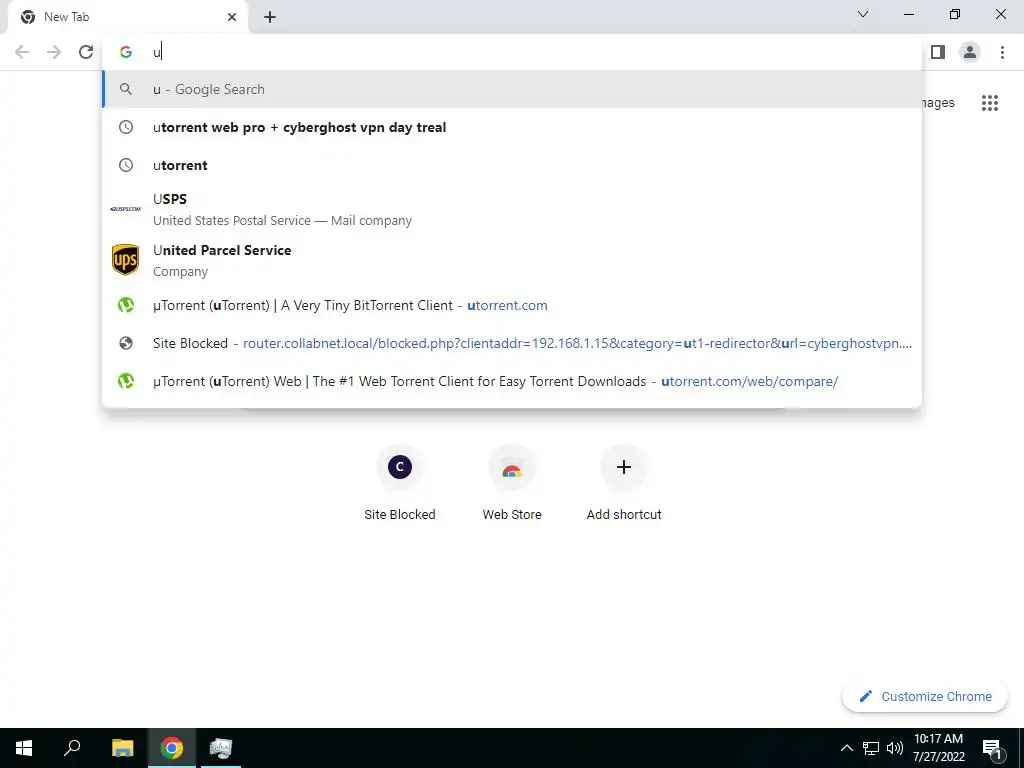
Task: Click the magnifier icon next to 'u - Google Search'
Action: pos(126,89)
